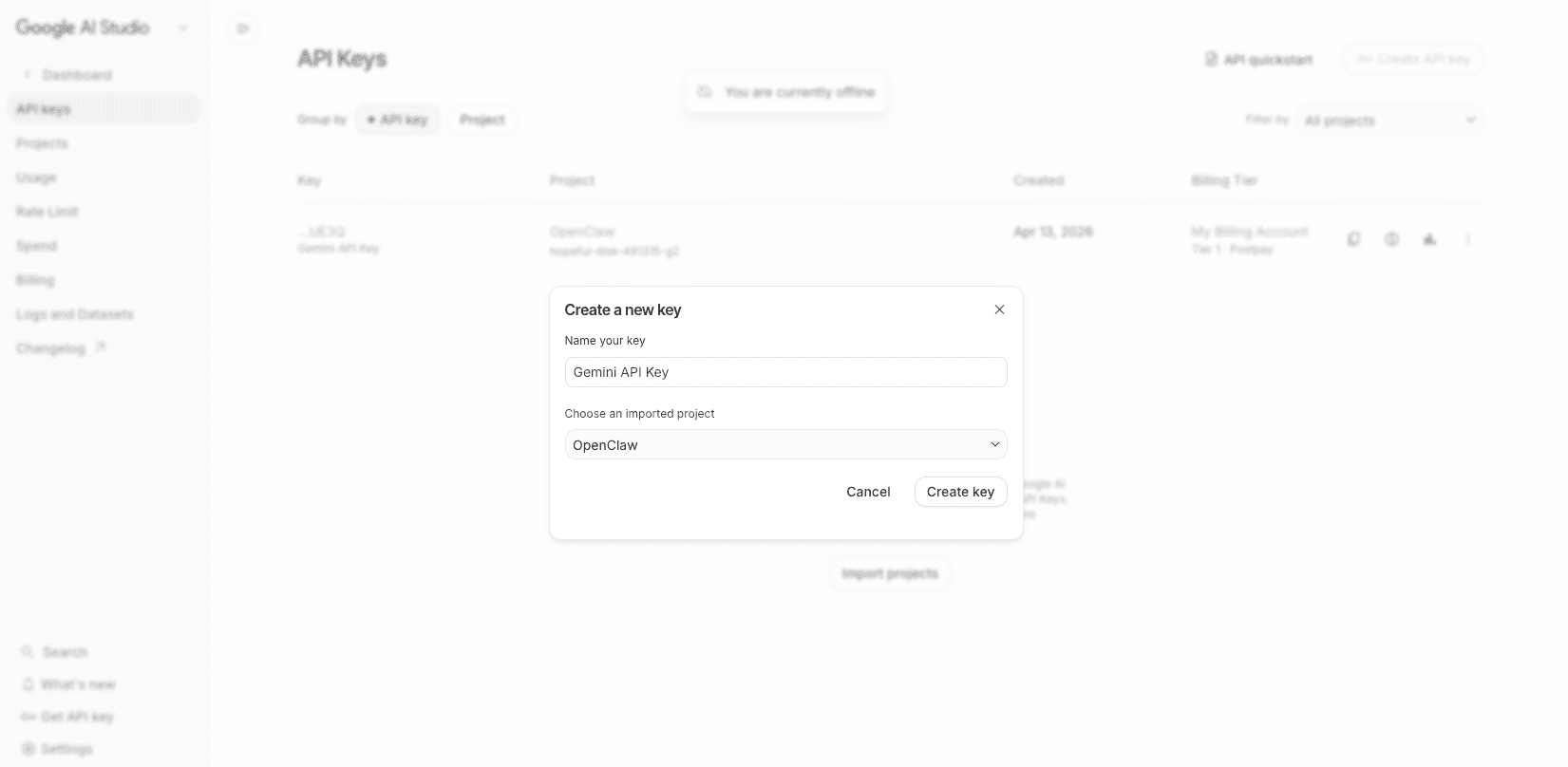Open Billing in the sidebar
1568x767 pixels.
(35, 280)
